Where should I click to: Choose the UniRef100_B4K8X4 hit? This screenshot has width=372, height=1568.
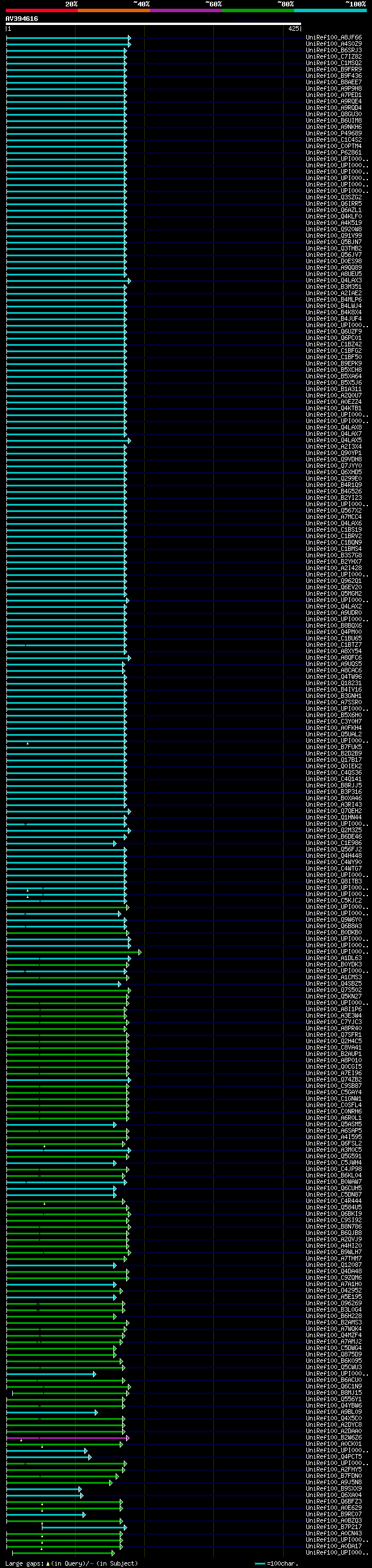(334, 312)
